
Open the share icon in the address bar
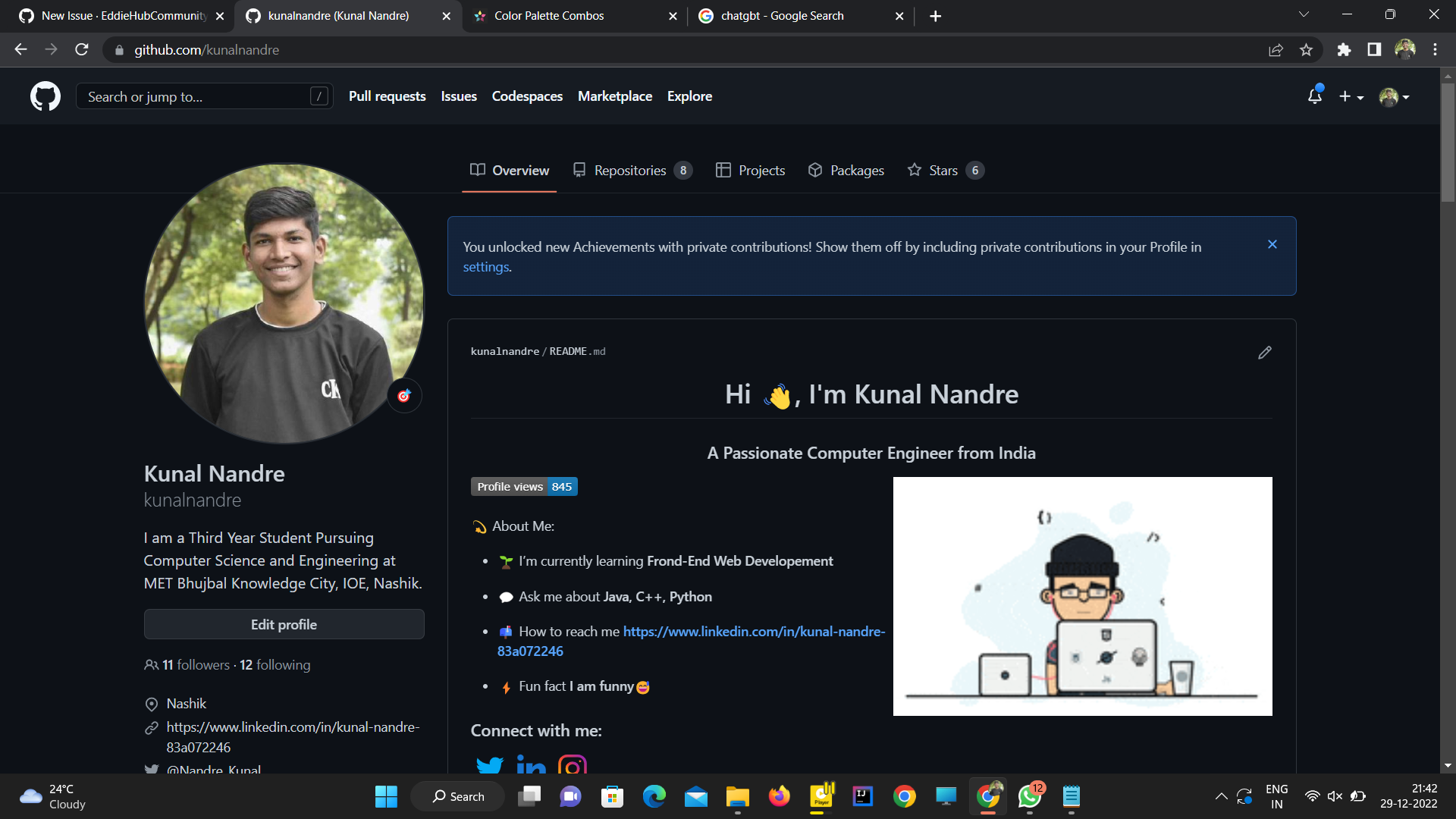pos(1276,49)
